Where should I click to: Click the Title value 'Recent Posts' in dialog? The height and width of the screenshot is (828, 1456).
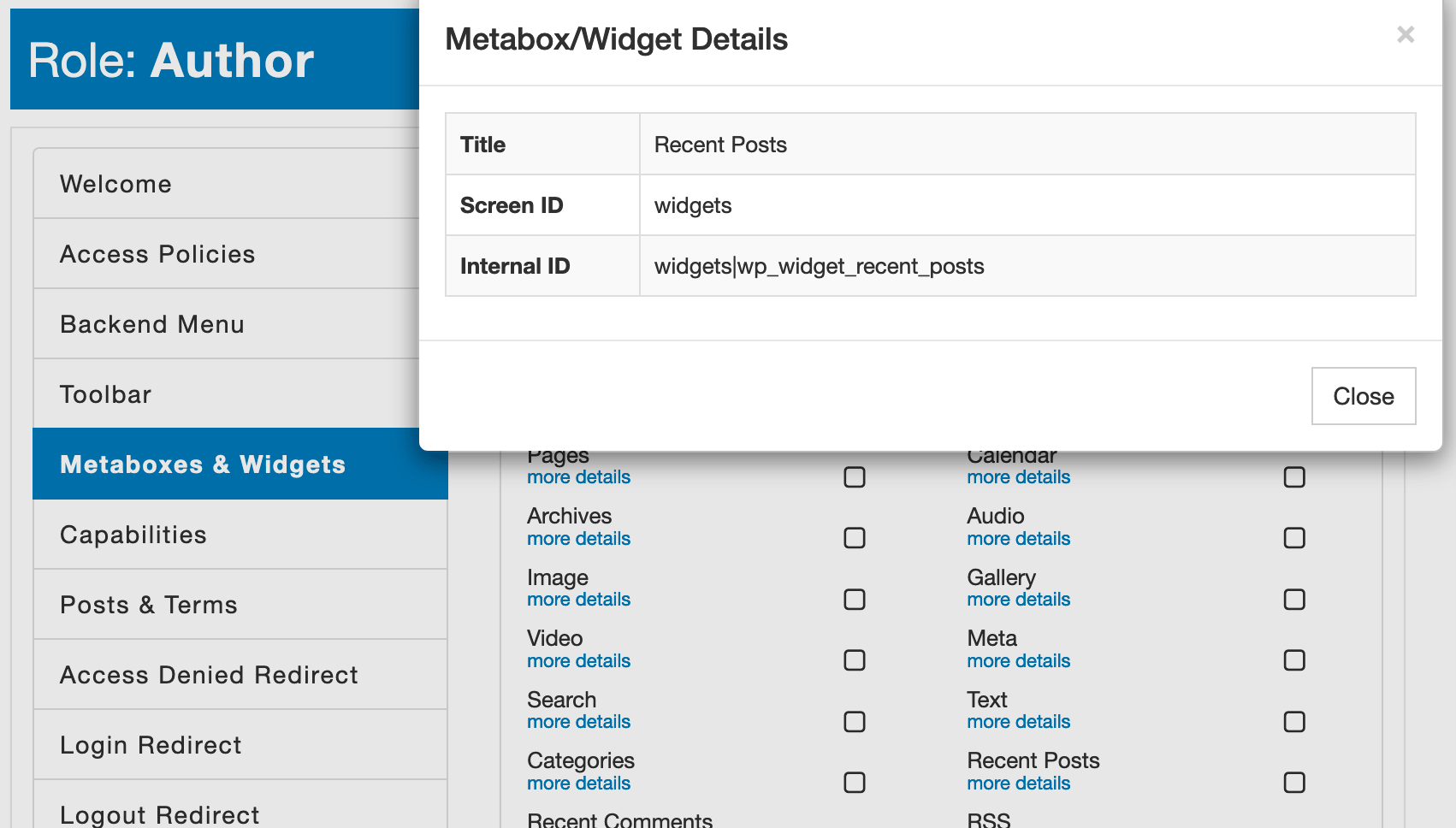[720, 145]
